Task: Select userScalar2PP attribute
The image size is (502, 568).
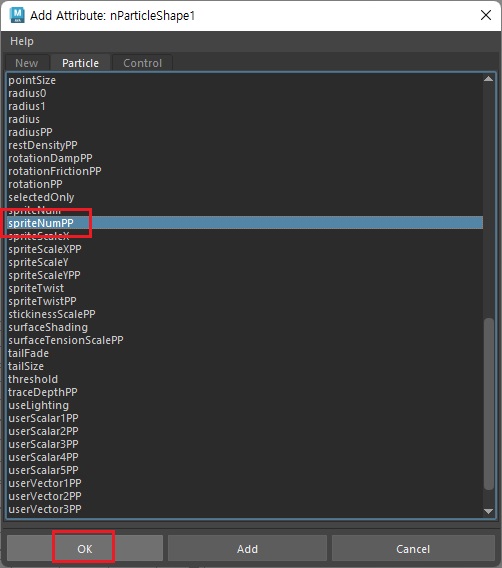Action: [245, 431]
